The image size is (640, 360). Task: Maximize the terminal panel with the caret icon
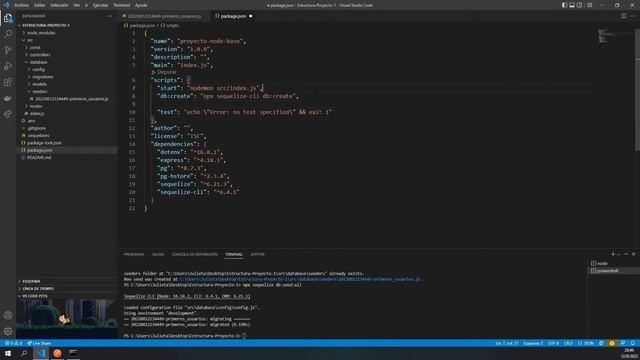pyautogui.click(x=626, y=254)
